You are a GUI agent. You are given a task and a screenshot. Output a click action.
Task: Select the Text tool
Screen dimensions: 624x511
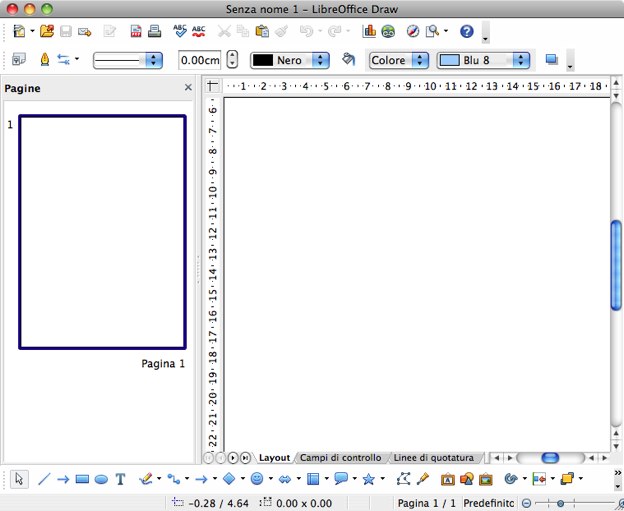point(120,479)
